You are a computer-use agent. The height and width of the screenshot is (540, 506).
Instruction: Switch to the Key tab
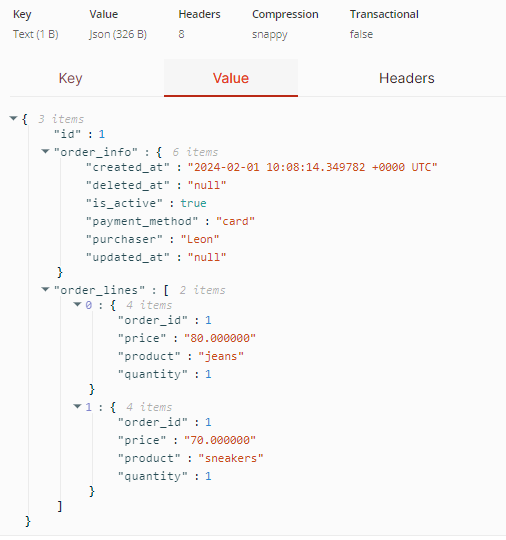[x=71, y=78]
